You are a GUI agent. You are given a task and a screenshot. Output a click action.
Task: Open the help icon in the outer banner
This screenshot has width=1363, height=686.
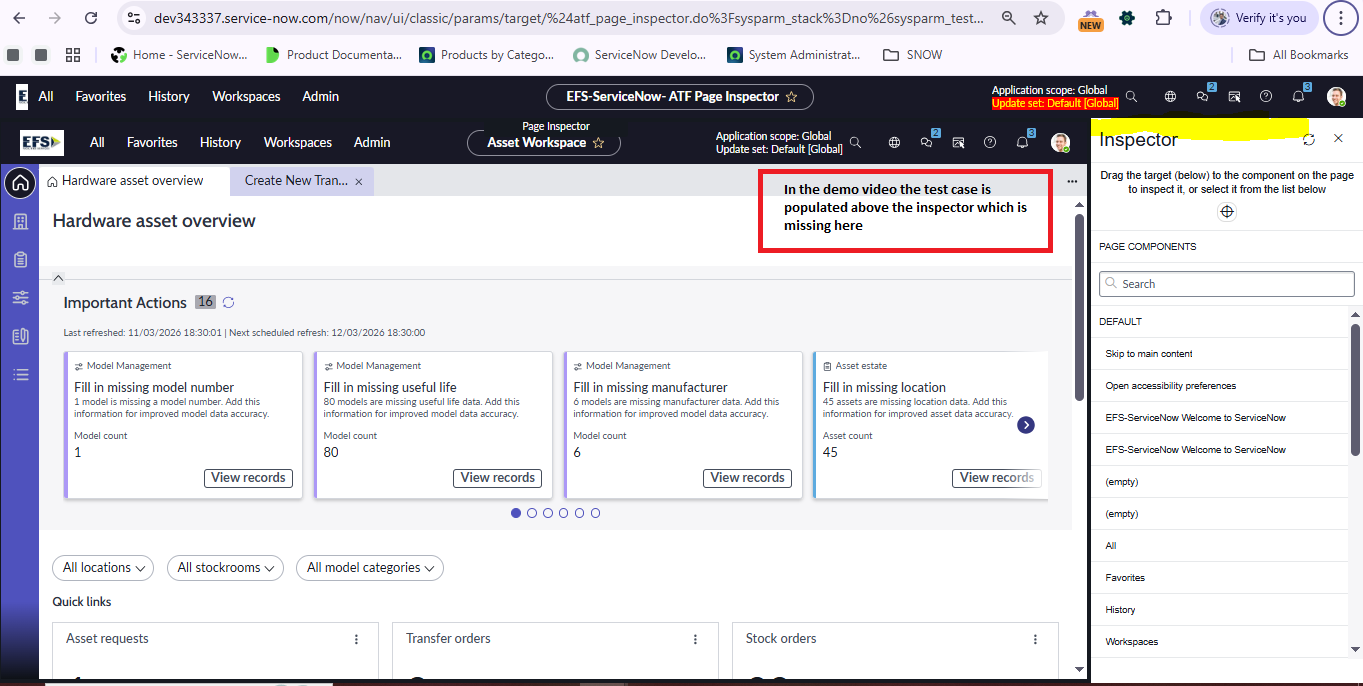point(1266,97)
